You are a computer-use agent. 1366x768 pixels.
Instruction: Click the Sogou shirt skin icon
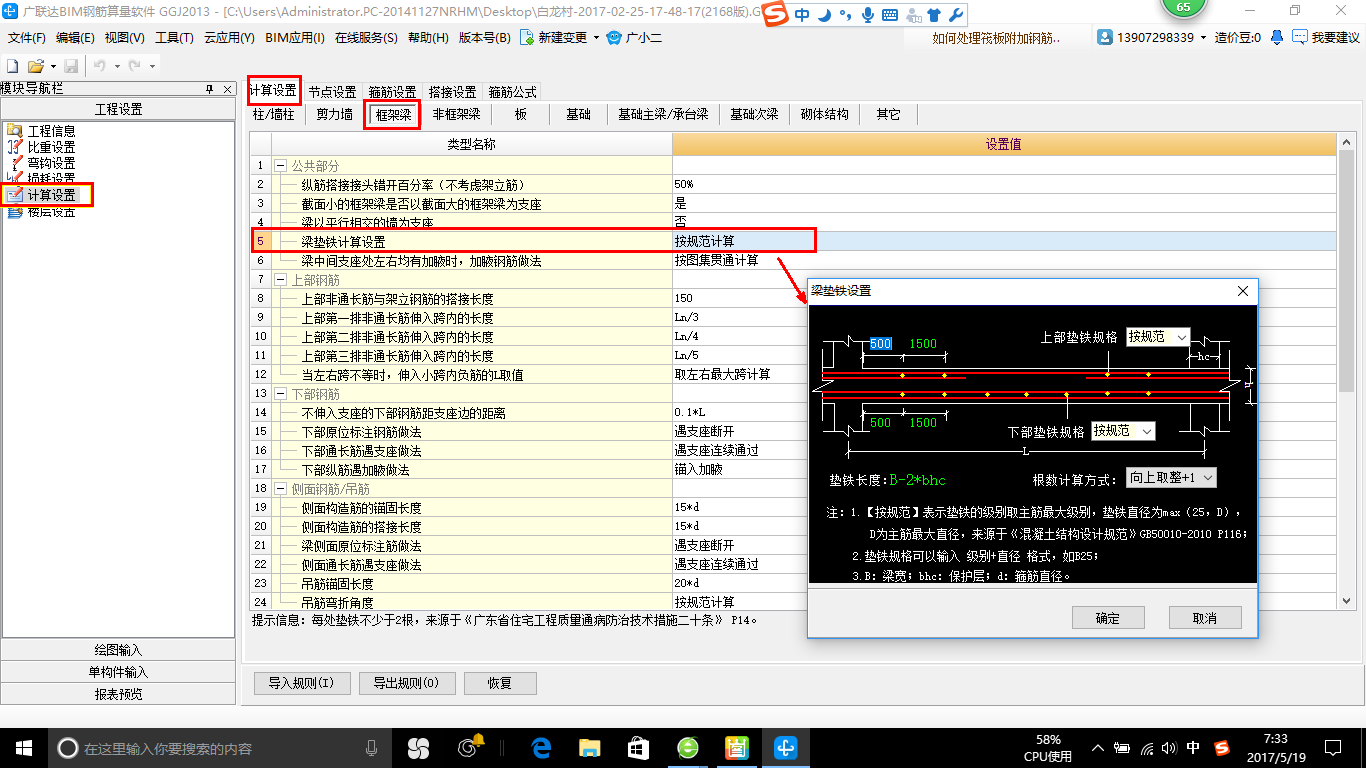point(934,14)
